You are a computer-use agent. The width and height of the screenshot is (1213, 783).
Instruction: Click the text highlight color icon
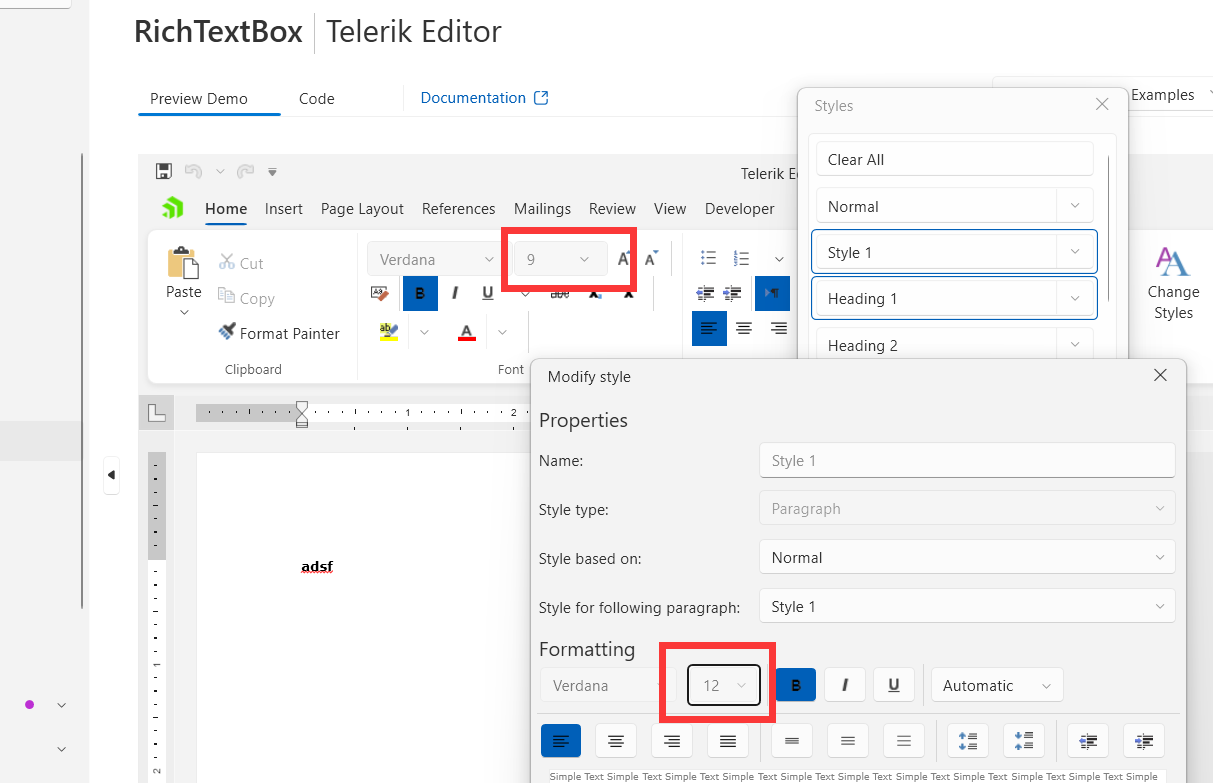coord(389,332)
